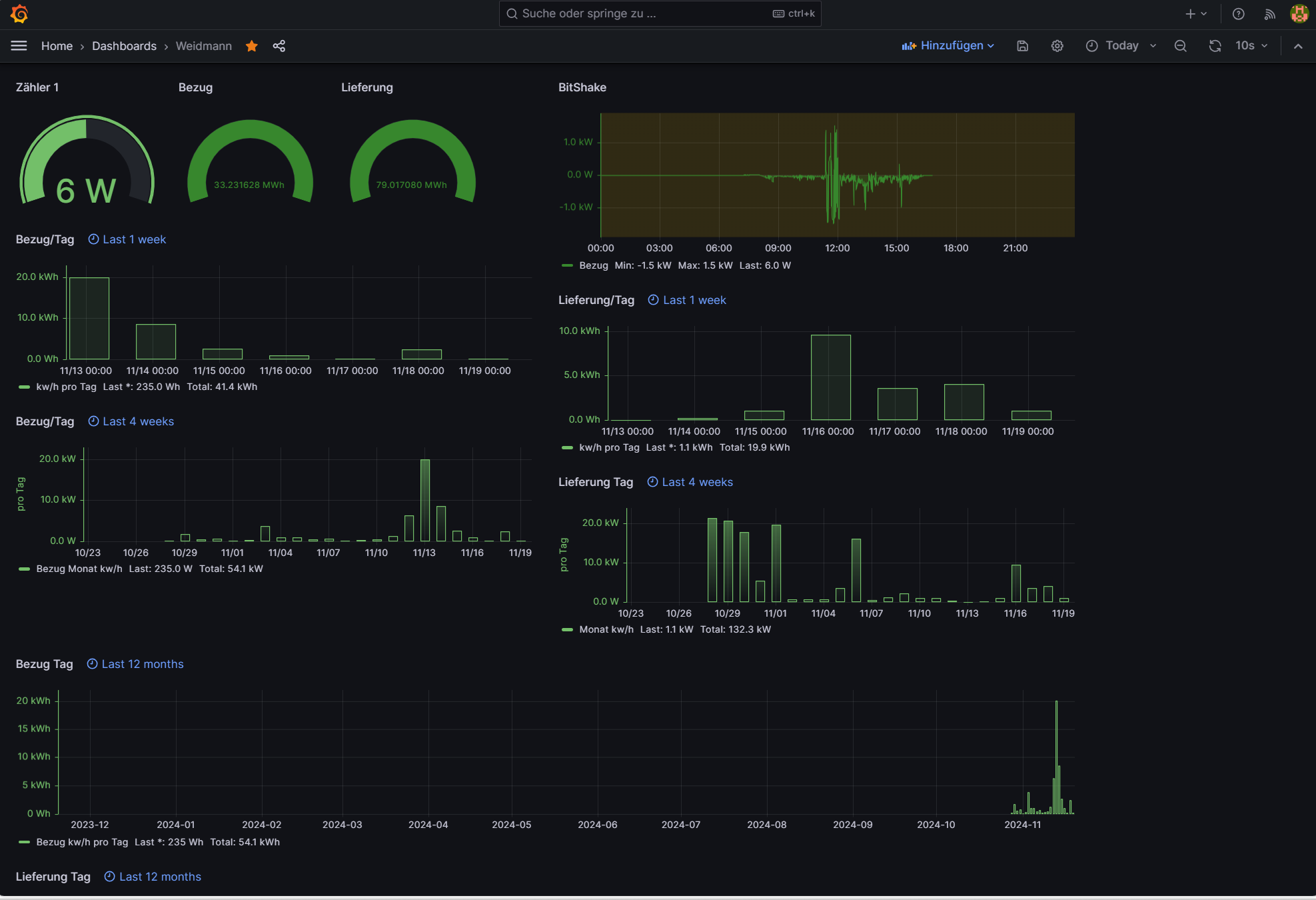Save the dashboard with disk icon
The image size is (1316, 900).
click(1023, 46)
